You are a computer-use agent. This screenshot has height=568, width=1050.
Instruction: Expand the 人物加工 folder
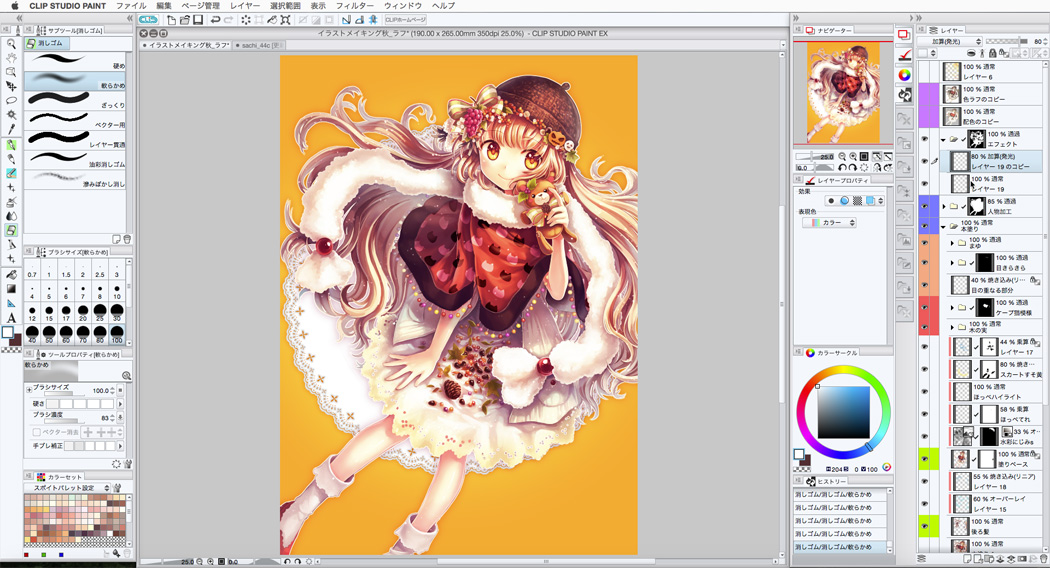[944, 206]
